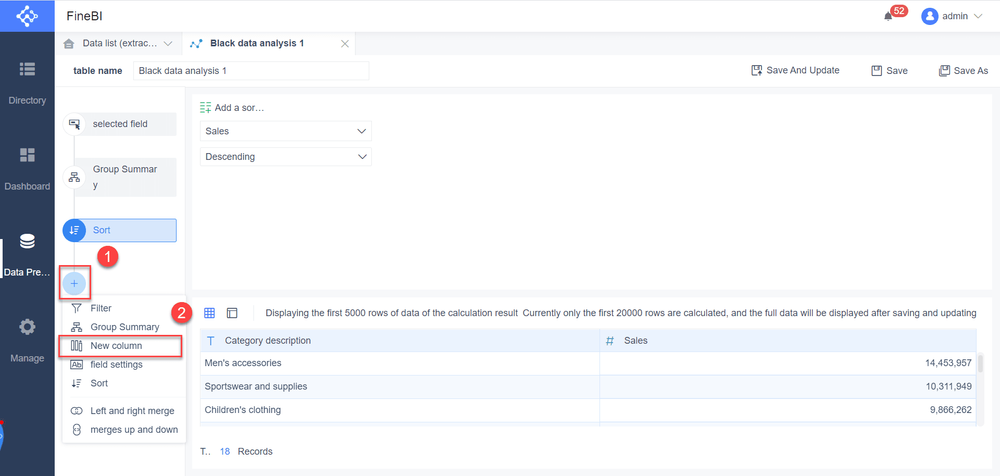
Task: Open the Directory sidebar section
Action: 27,82
